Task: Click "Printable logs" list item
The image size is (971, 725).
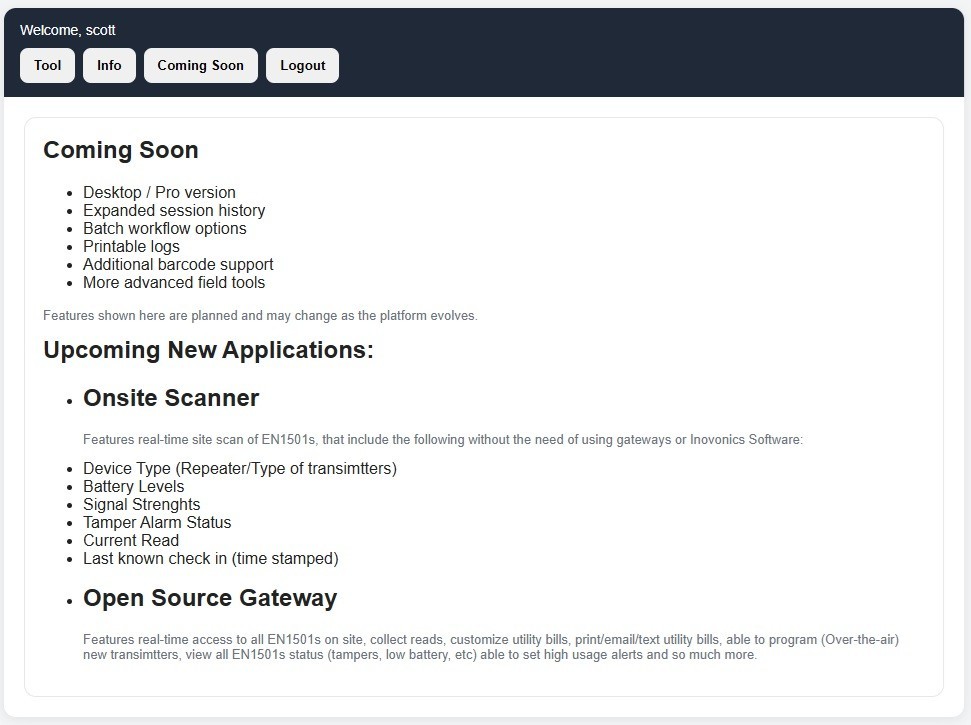Action: pyautogui.click(x=131, y=246)
